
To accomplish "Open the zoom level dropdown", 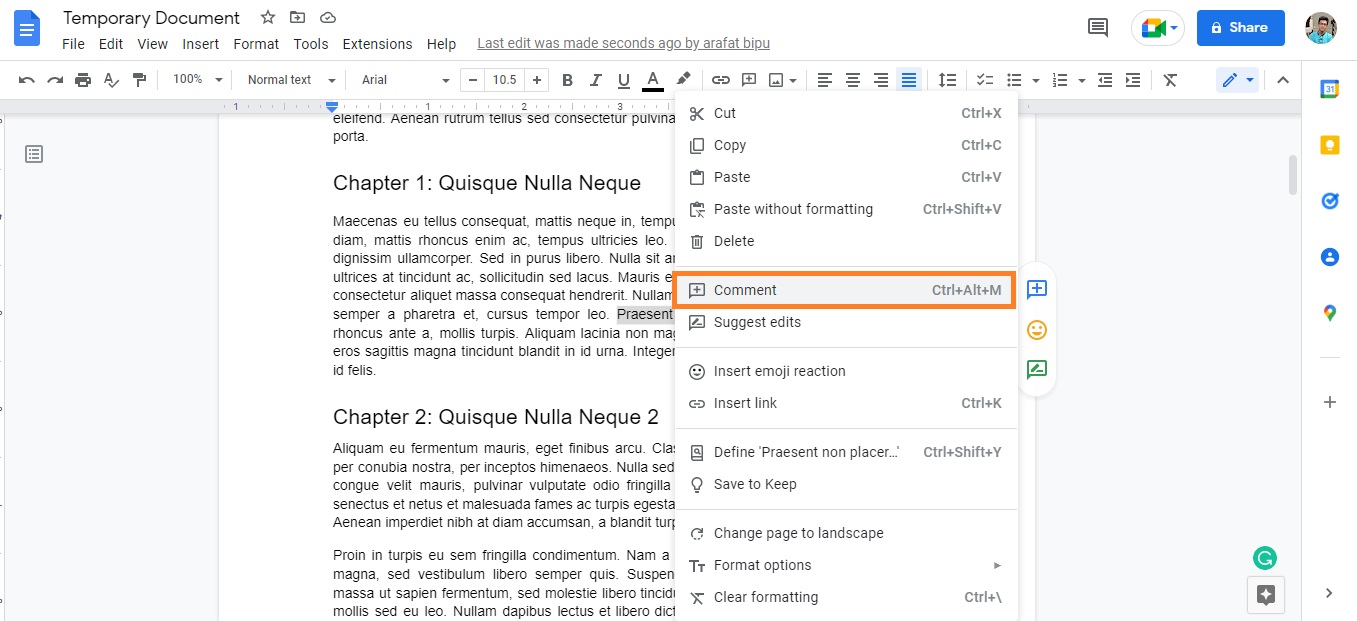I will pyautogui.click(x=195, y=79).
